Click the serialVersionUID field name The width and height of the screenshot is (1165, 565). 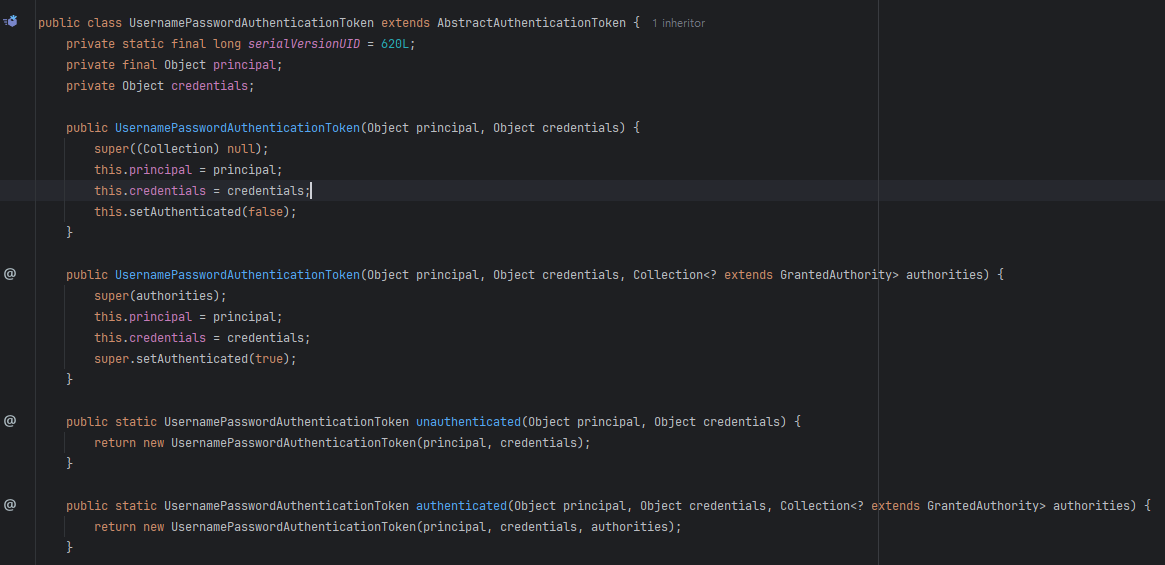[304, 44]
